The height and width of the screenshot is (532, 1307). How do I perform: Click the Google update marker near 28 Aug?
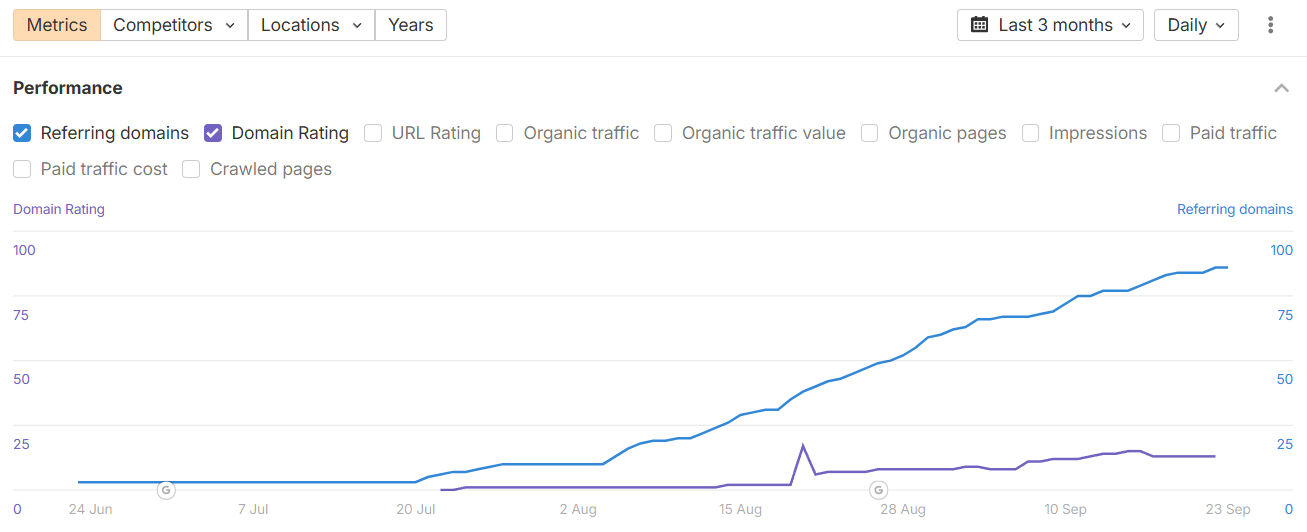pos(878,490)
